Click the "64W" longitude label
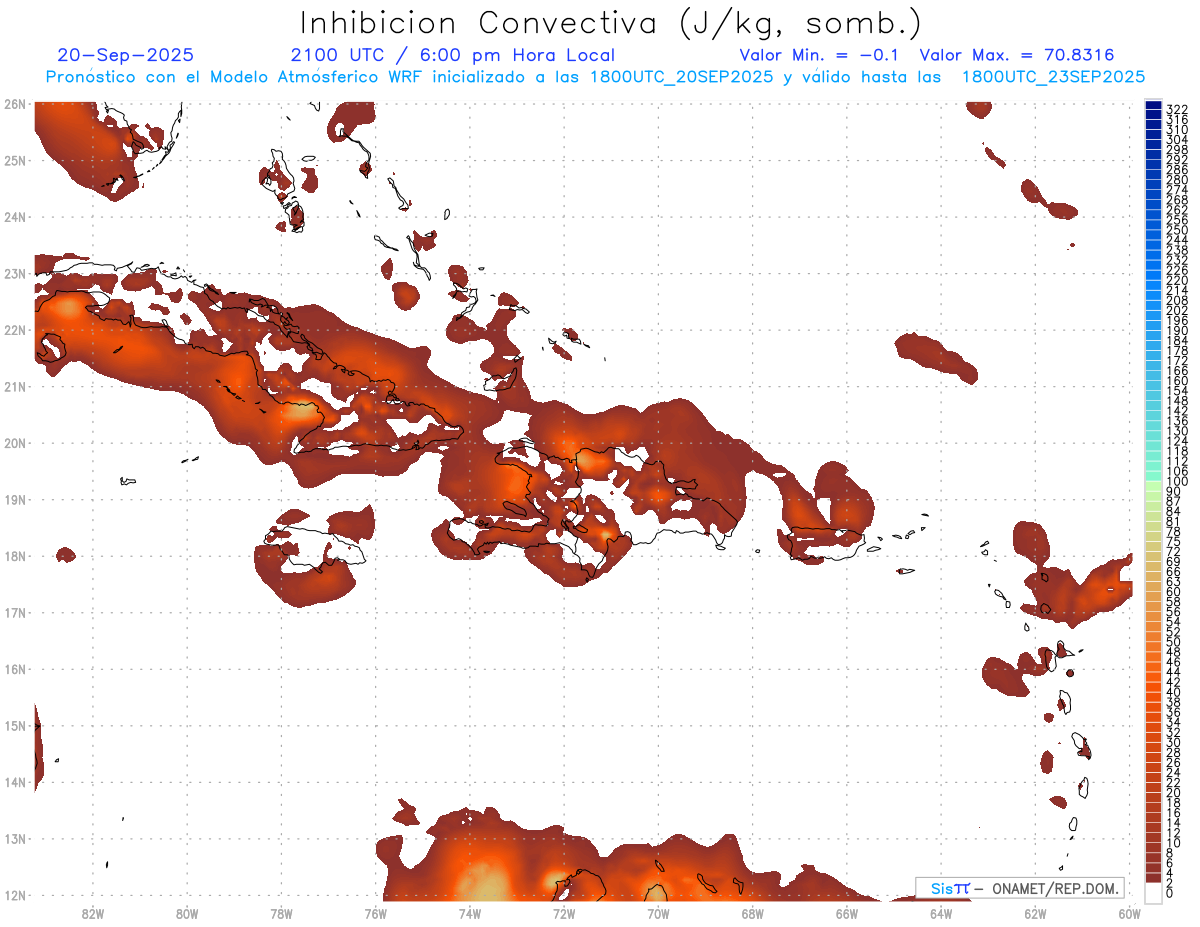Viewport: 1200px width, 927px height. coord(941,913)
